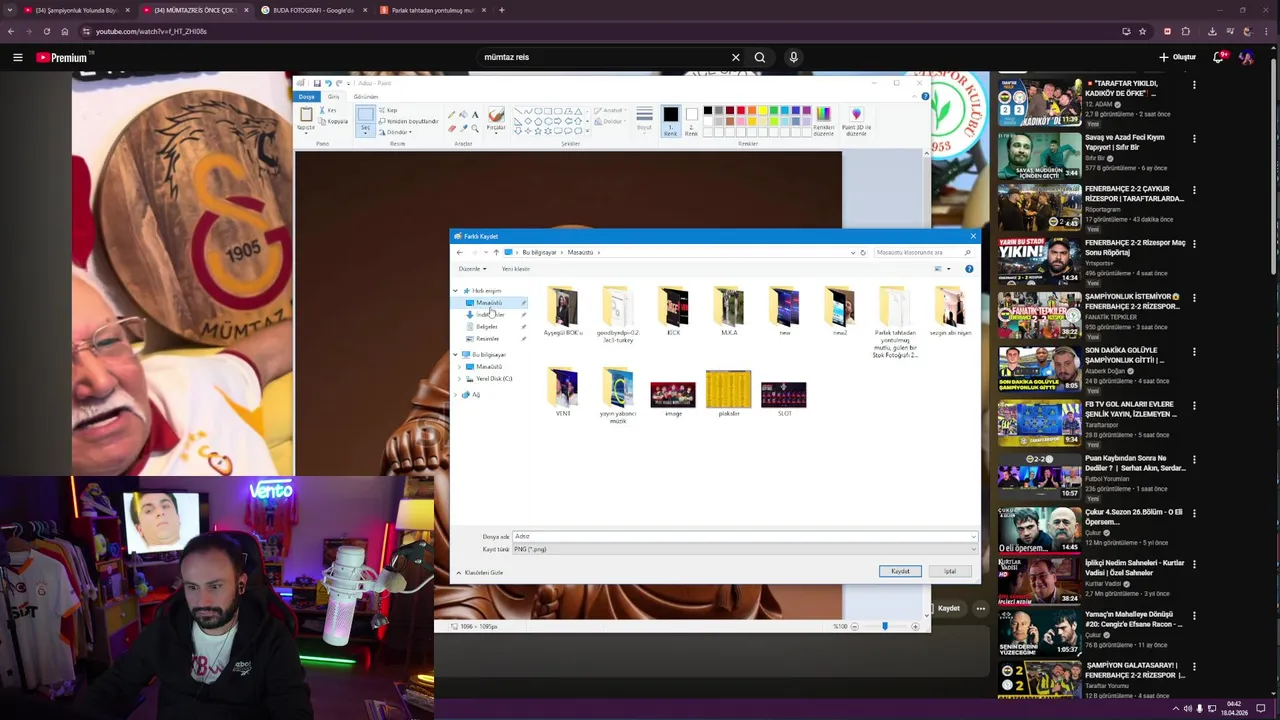Collapse the Hızlı erişim tree node

click(455, 290)
